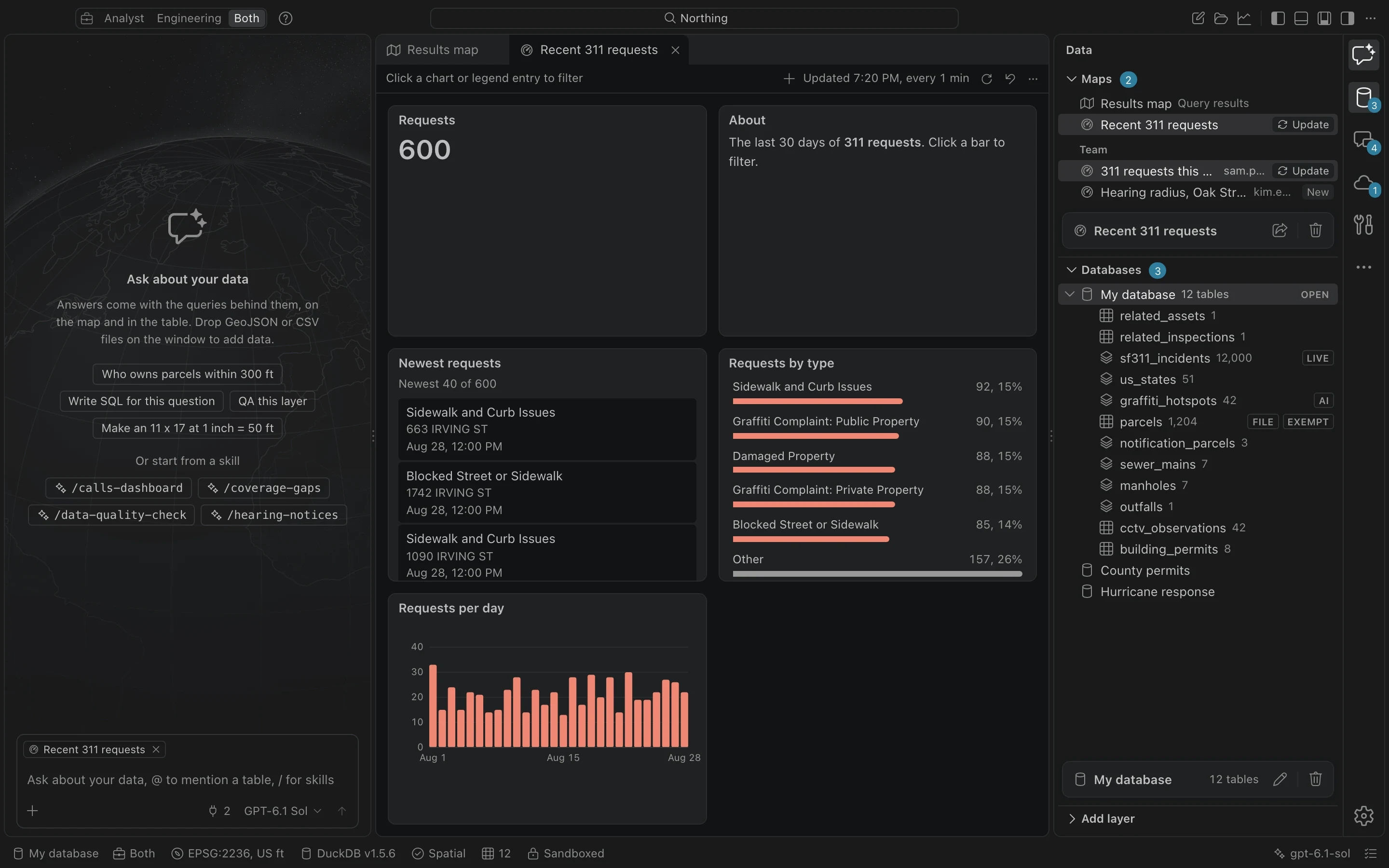
Task: Switch mode to Engineering
Action: [x=189, y=18]
